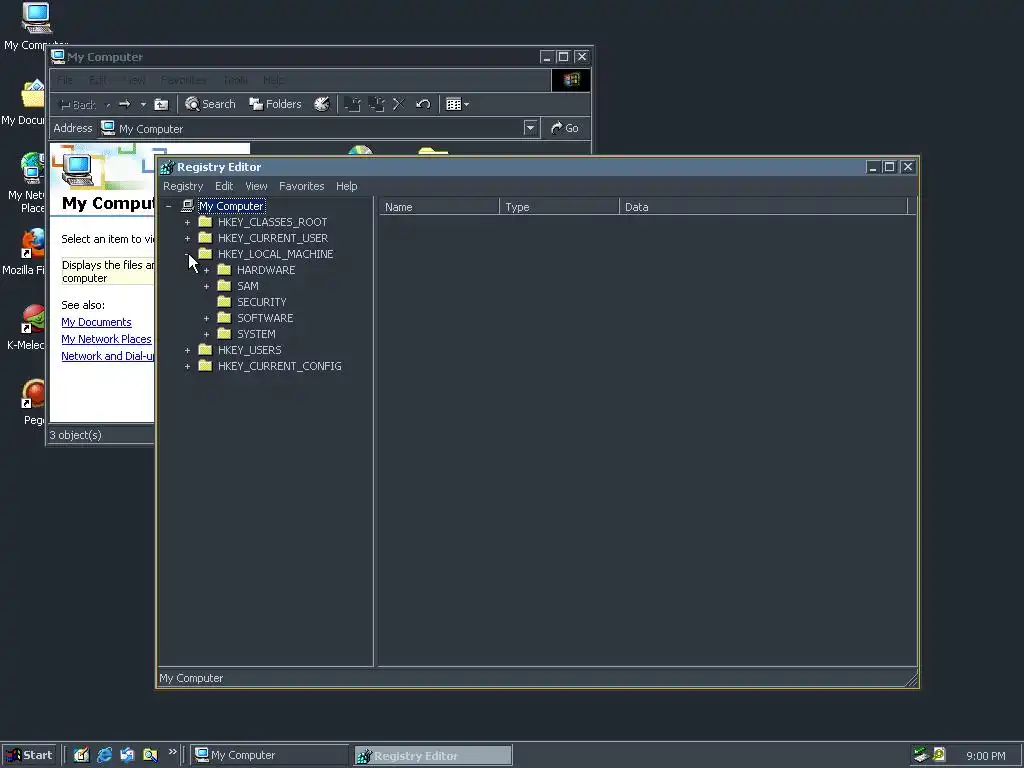Expand the SOFTWARE subkey
Viewport: 1024px width, 768px height.
coord(206,318)
